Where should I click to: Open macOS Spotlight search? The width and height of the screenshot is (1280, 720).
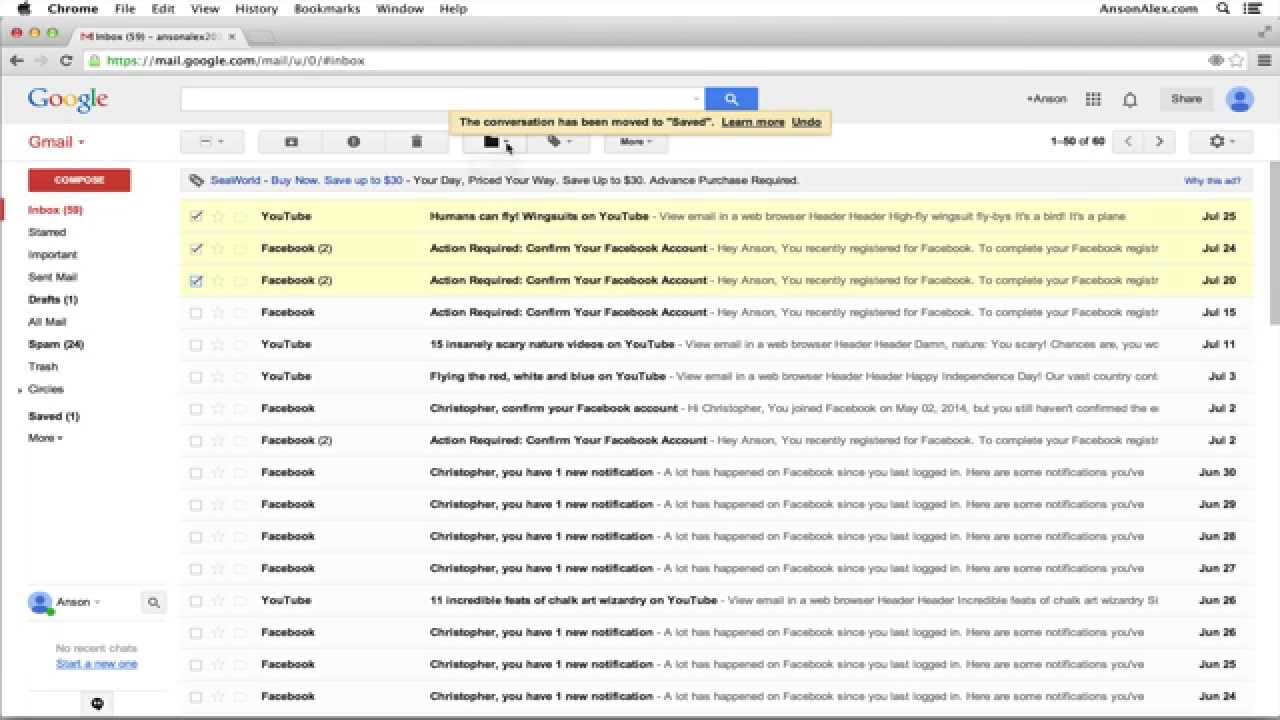[1223, 9]
